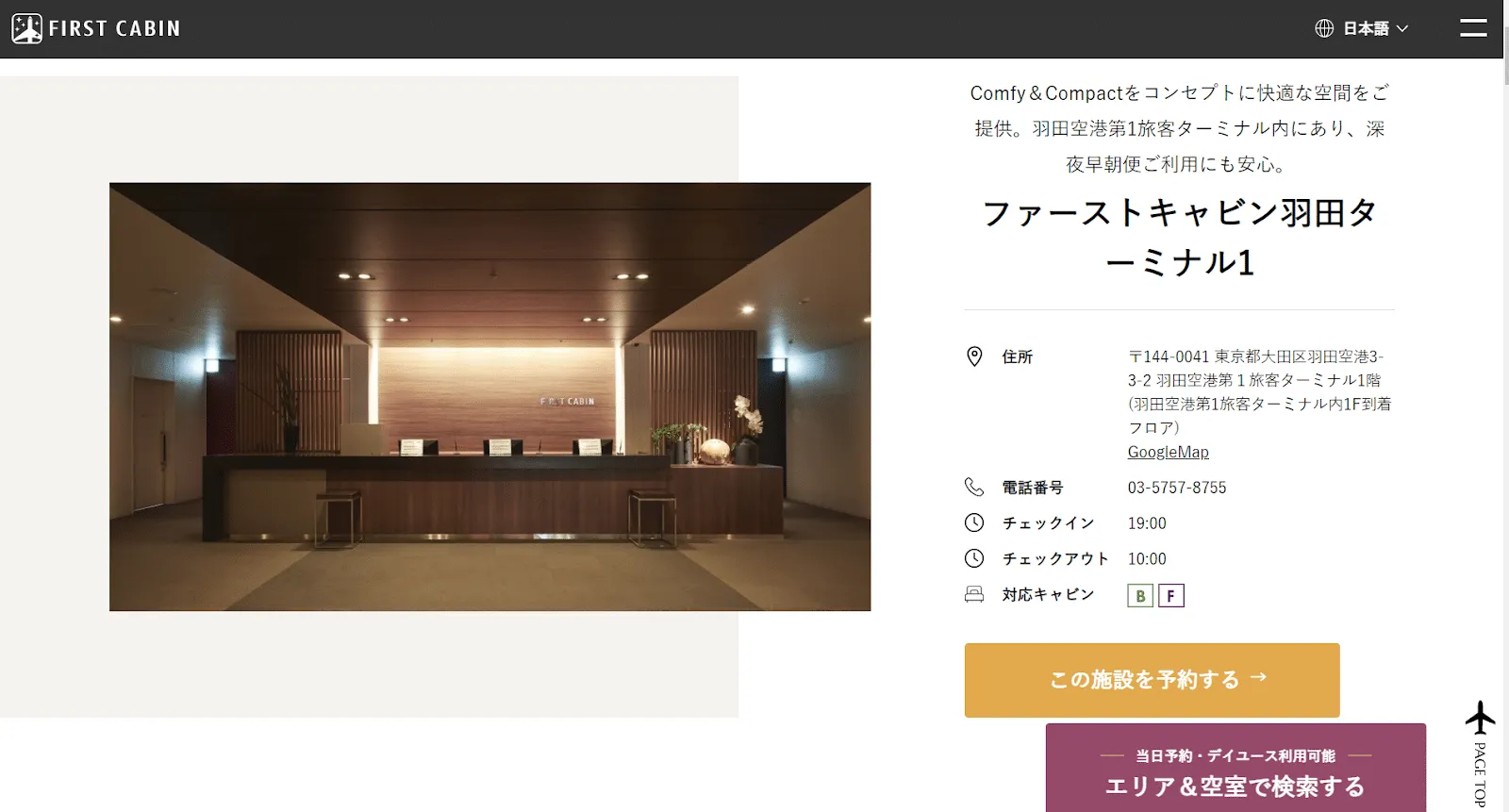Click the globe language icon
Viewport: 1509px width, 812px height.
(x=1324, y=28)
